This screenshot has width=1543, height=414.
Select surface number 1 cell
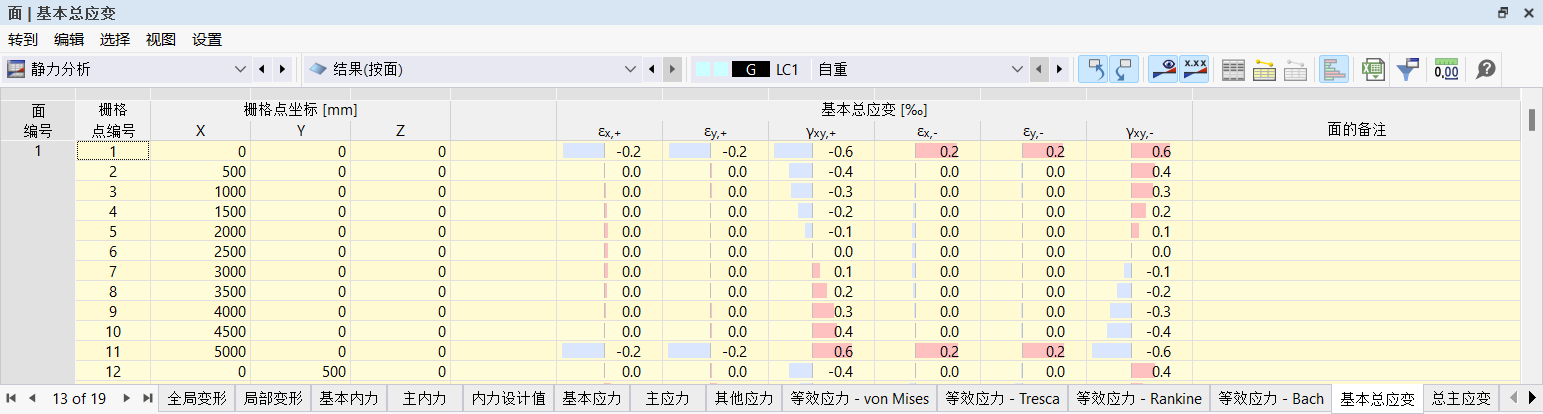tap(38, 151)
